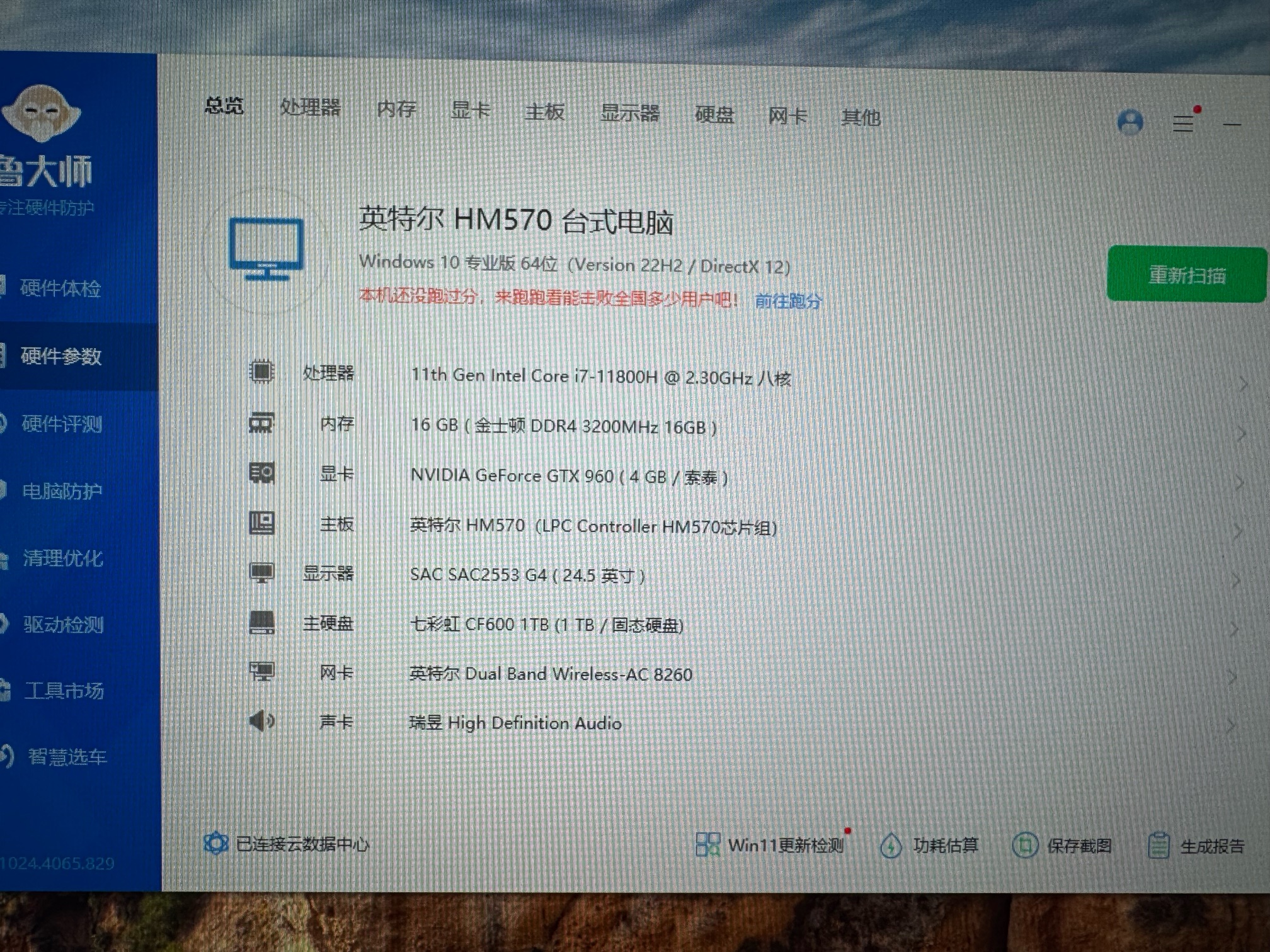Open the user account avatar icon

1130,122
